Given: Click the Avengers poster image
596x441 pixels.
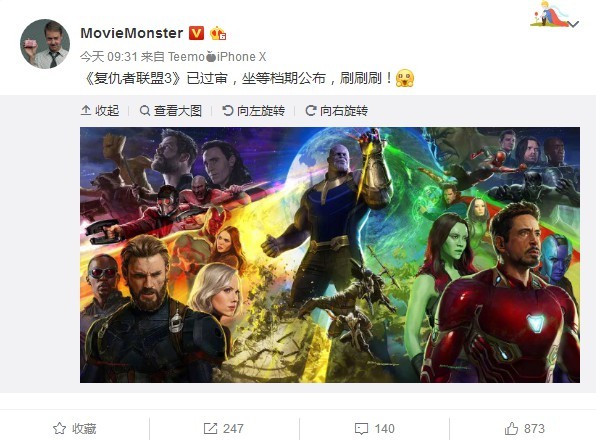Looking at the screenshot, I should coord(330,255).
